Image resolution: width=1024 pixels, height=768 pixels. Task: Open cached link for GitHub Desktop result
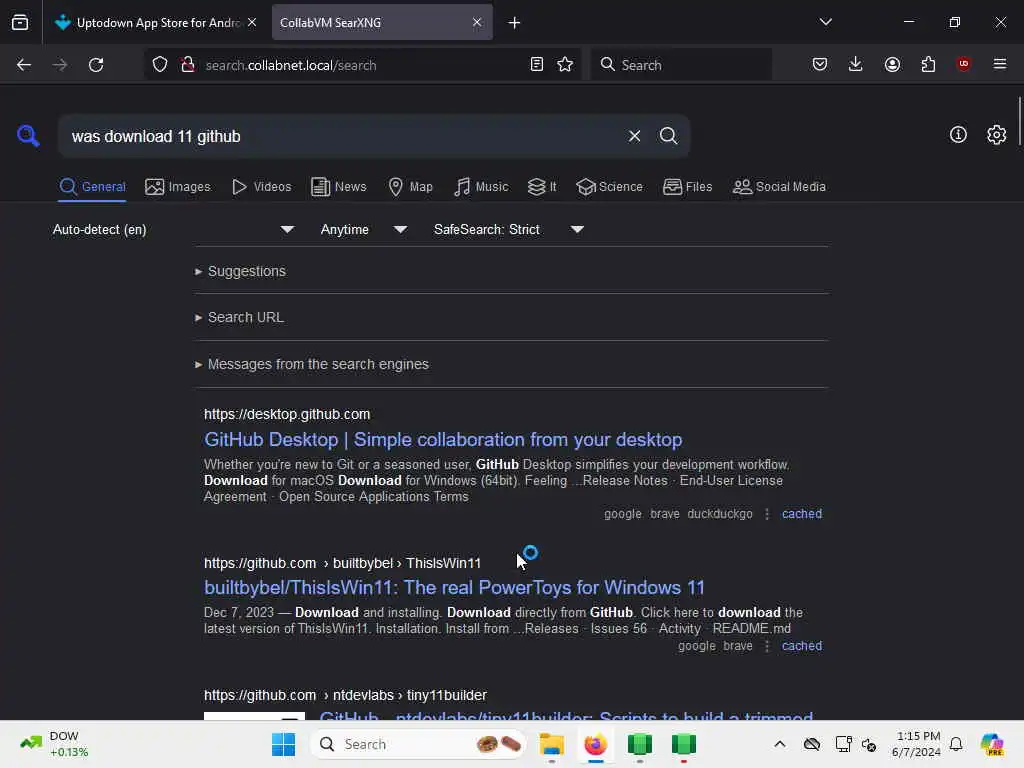[801, 514]
